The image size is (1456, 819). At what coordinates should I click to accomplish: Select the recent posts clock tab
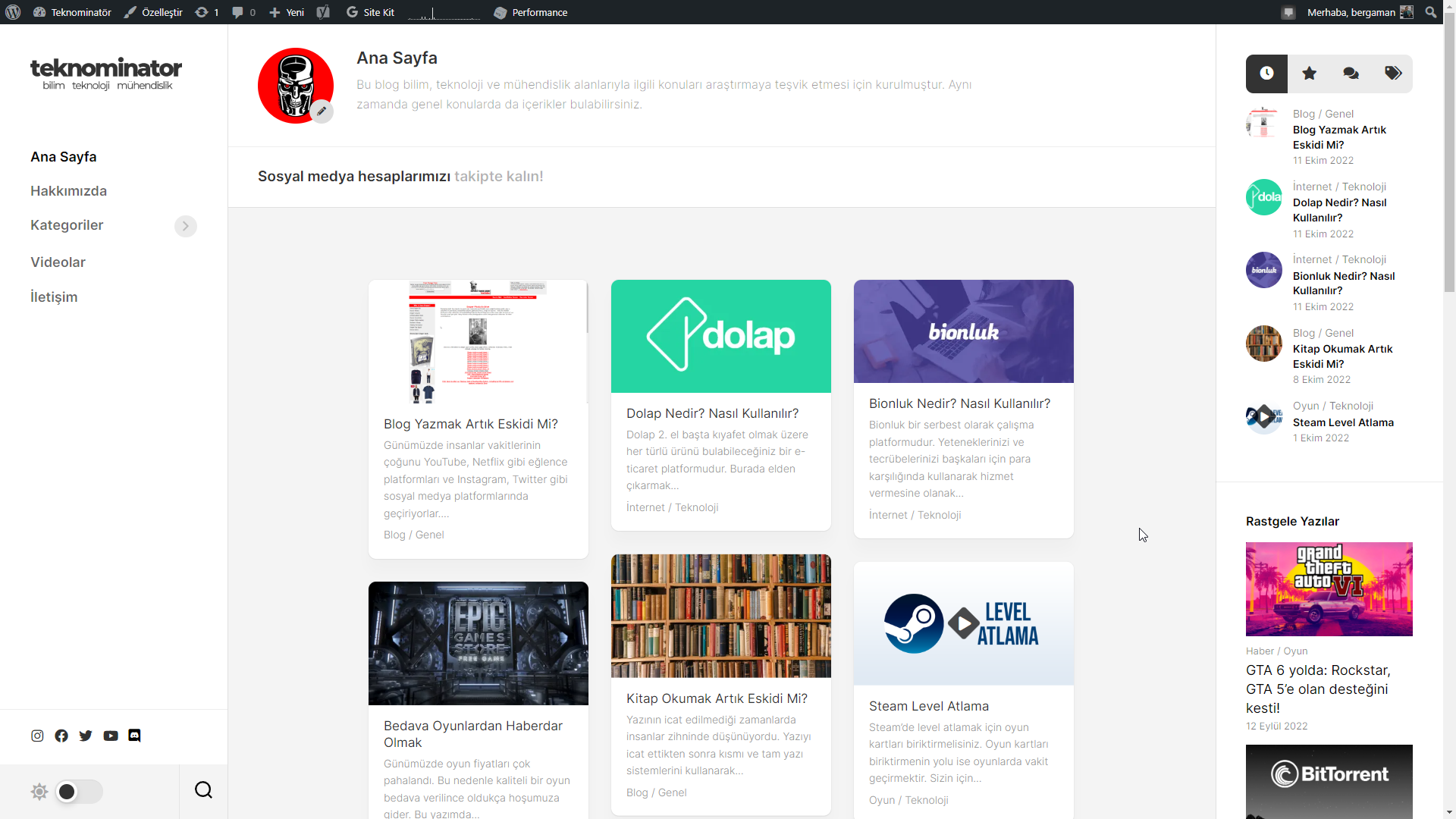(1266, 74)
